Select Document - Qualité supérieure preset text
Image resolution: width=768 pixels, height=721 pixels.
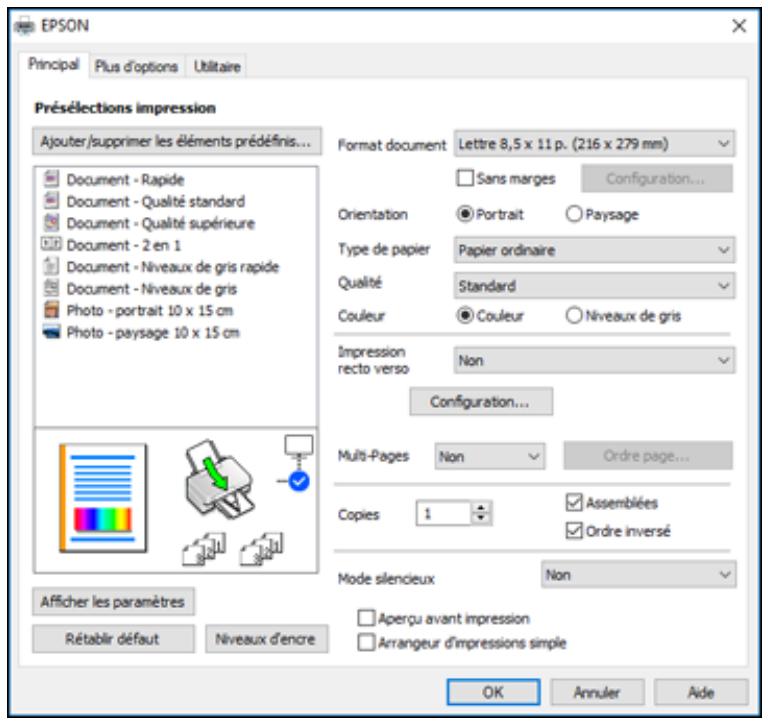pyautogui.click(x=161, y=223)
